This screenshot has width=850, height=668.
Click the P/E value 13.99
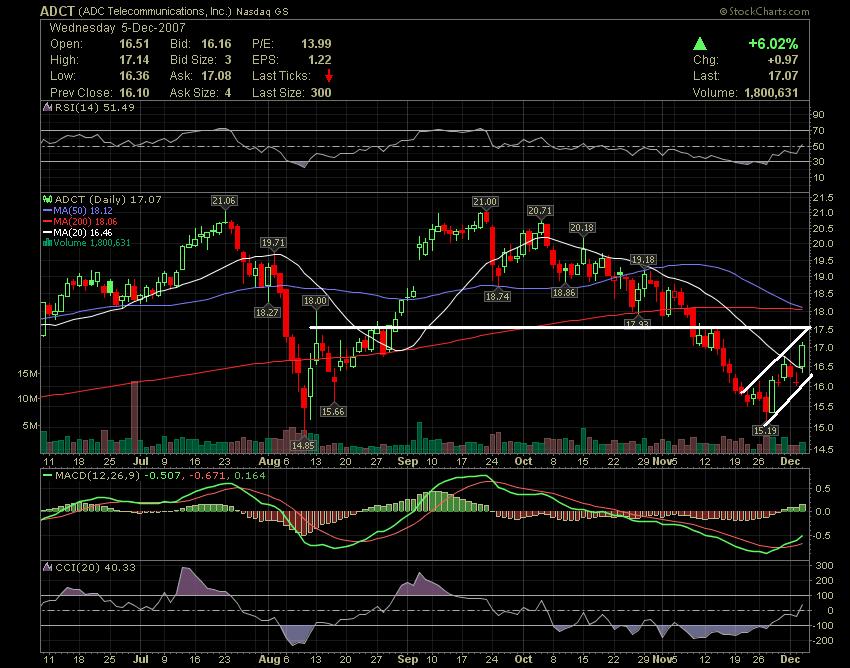[316, 44]
